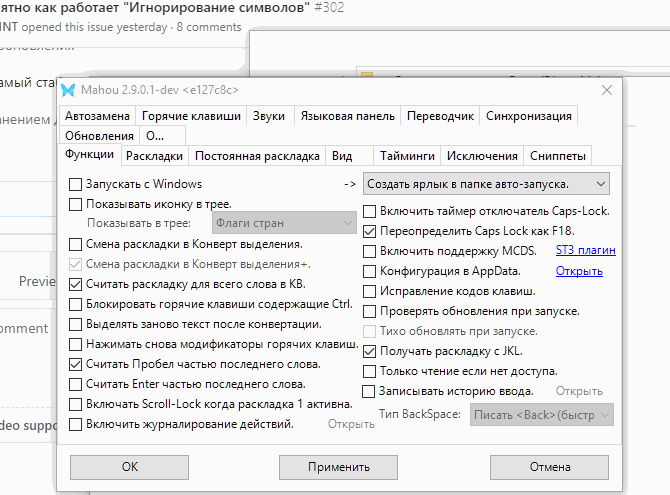Open the Звуки tab
This screenshot has width=670, height=495.
coord(268,116)
